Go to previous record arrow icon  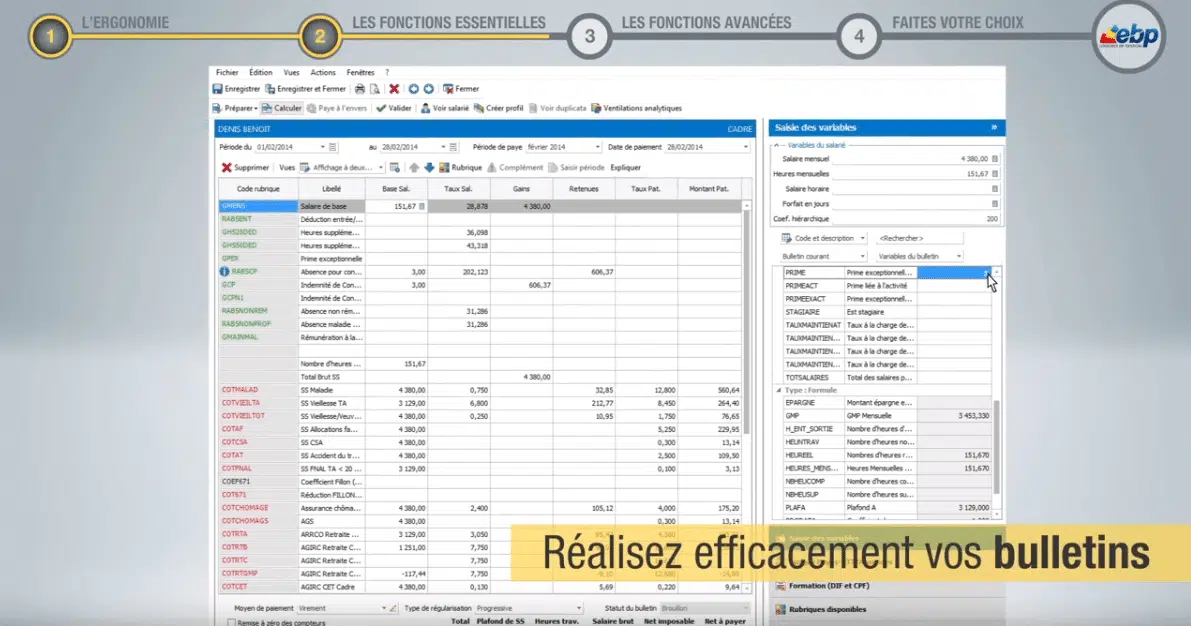(414, 89)
